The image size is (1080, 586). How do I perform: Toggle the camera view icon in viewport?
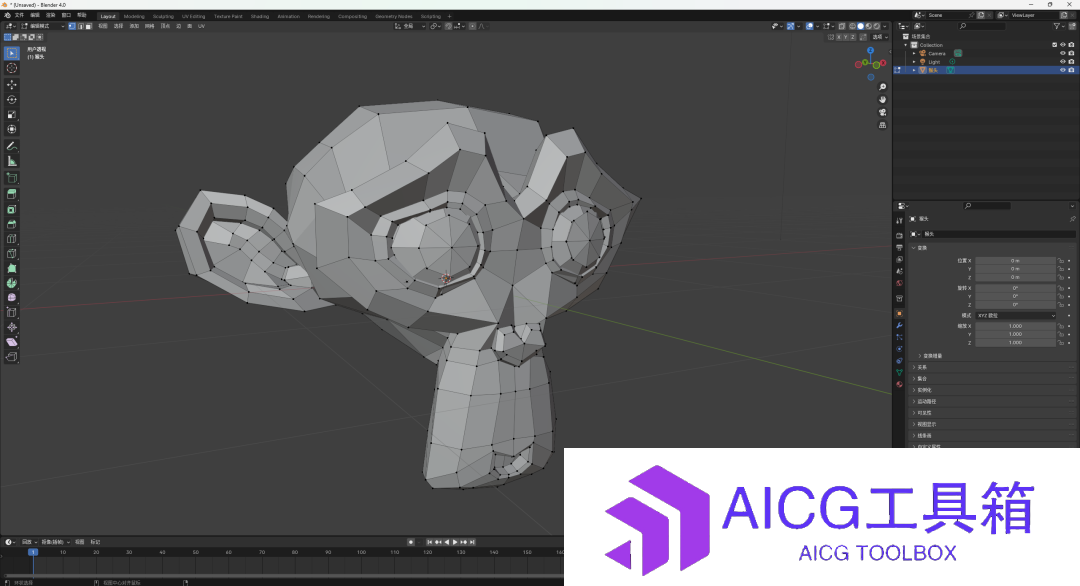click(x=882, y=112)
